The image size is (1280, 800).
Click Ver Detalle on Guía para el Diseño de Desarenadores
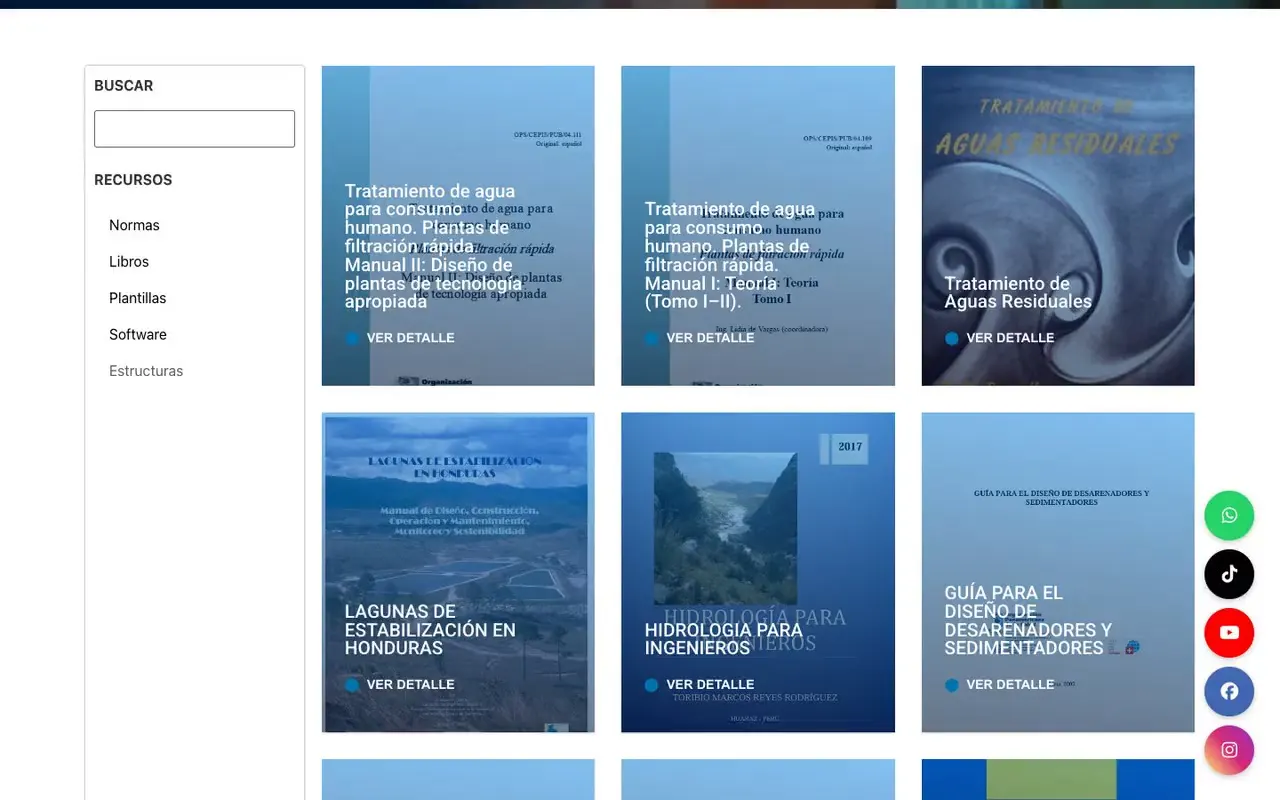(x=1010, y=685)
